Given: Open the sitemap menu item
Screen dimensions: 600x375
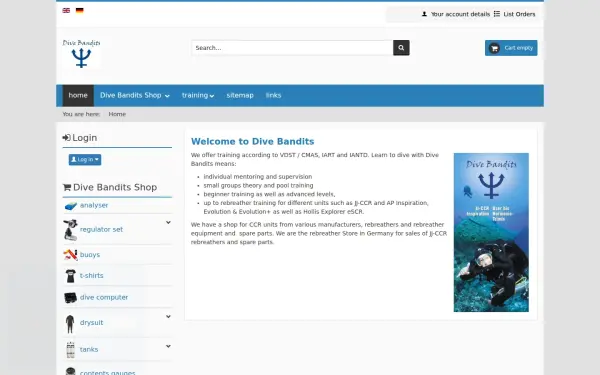Looking at the screenshot, I should [240, 96].
